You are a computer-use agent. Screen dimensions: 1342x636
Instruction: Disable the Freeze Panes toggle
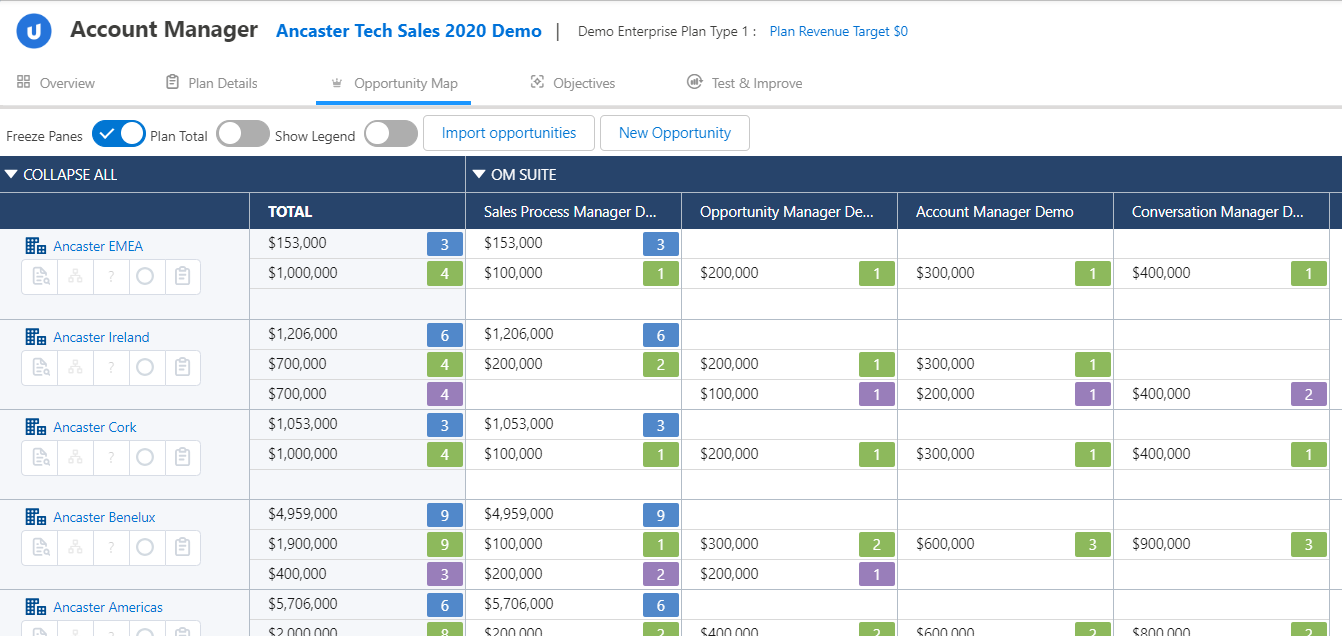(118, 134)
